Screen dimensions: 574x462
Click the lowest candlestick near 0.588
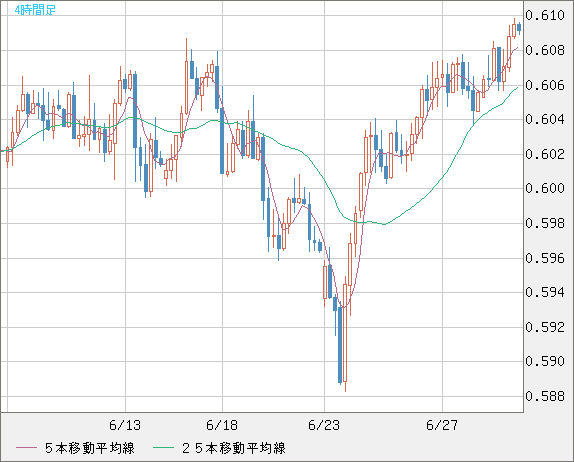coord(345,334)
